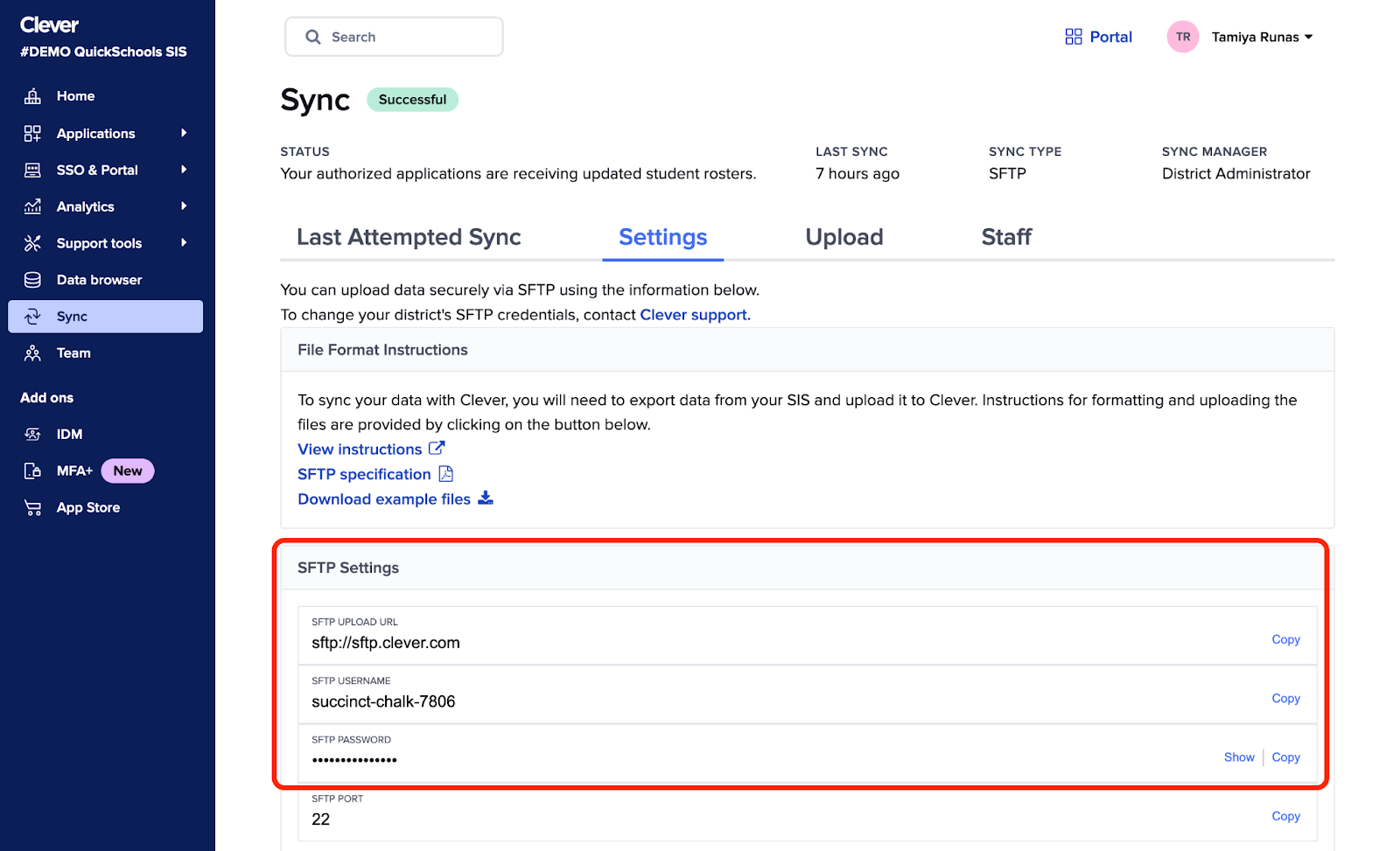The image size is (1400, 851).
Task: Select the IDM icon
Action: (32, 434)
